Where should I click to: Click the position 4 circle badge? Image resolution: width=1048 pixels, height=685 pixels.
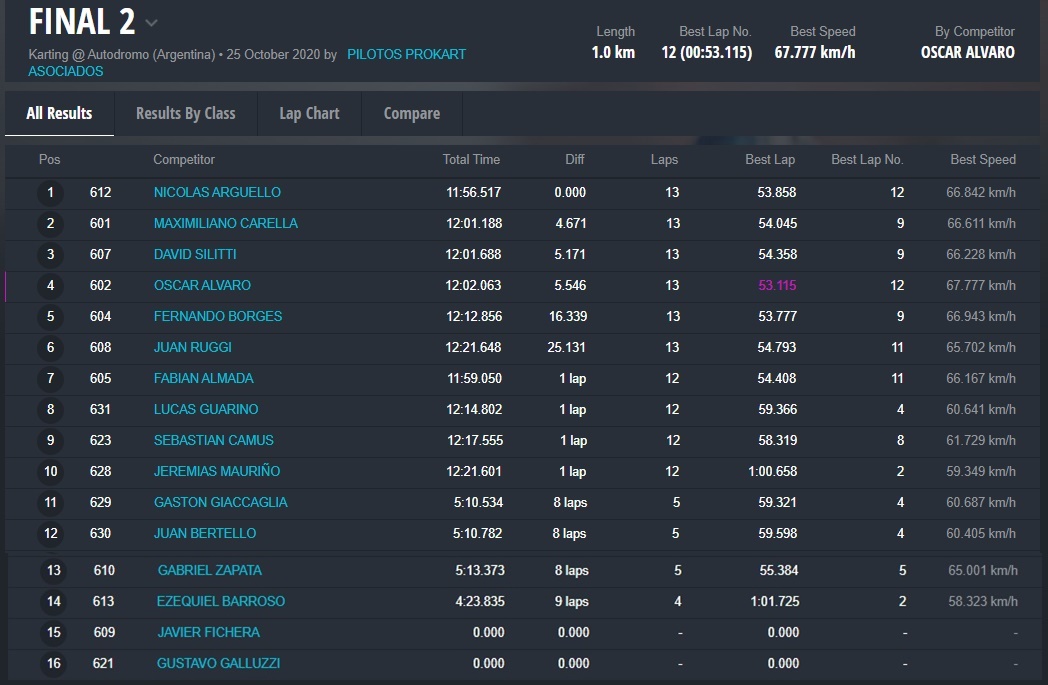pos(50,285)
